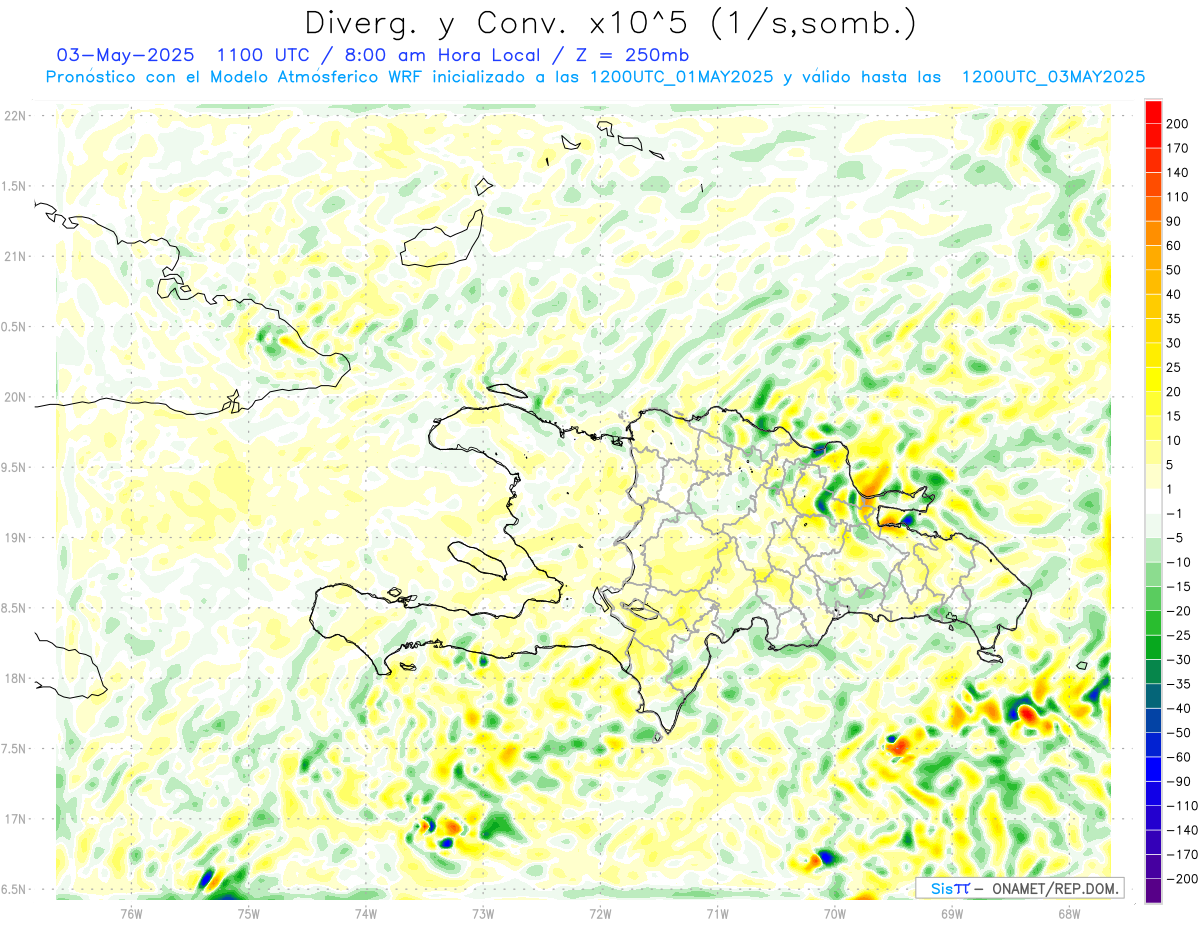This screenshot has width=1200, height=927.
Task: Click the '-200' colorbar value at bottom
Action: tap(1181, 879)
